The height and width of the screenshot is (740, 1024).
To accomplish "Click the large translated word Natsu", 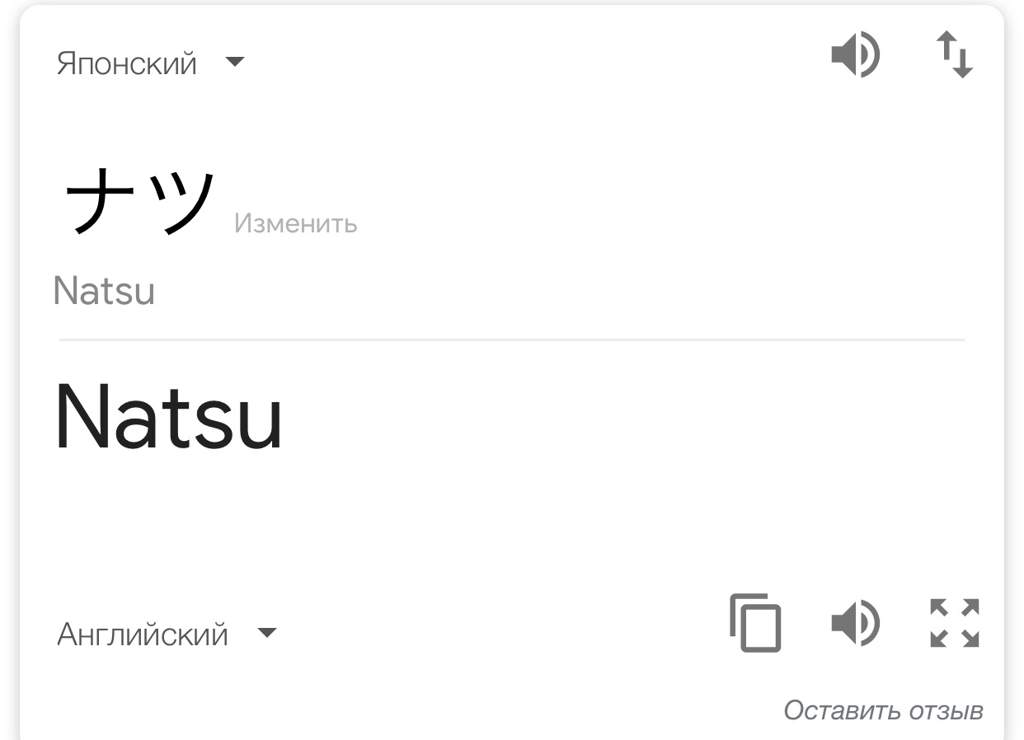I will (x=169, y=417).
